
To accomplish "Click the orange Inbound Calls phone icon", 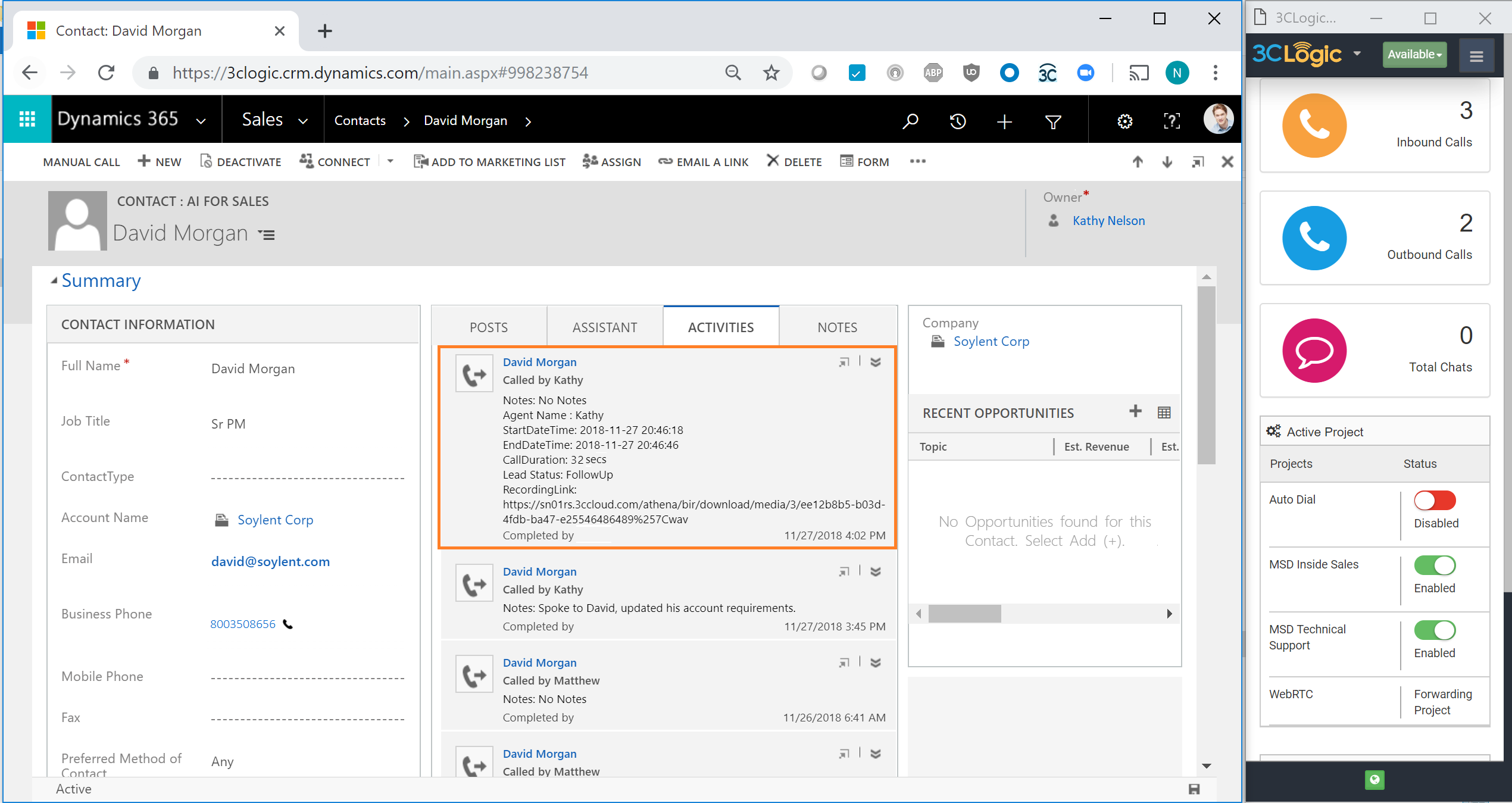I will click(1314, 126).
